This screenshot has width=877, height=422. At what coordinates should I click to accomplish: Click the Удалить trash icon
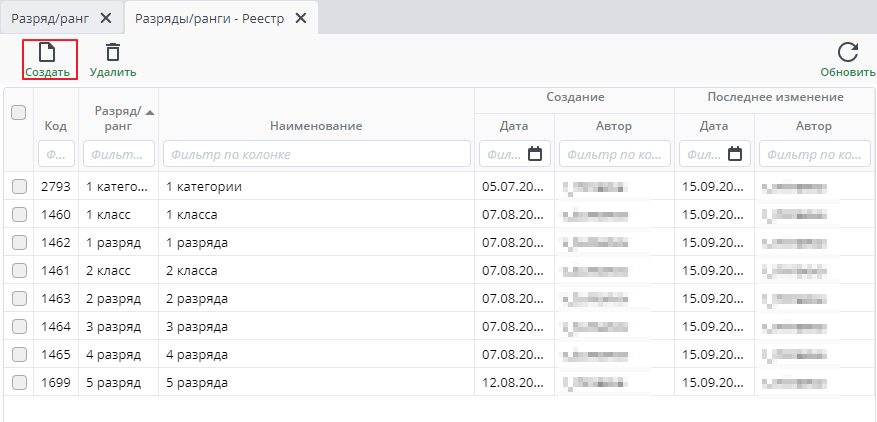coord(113,53)
